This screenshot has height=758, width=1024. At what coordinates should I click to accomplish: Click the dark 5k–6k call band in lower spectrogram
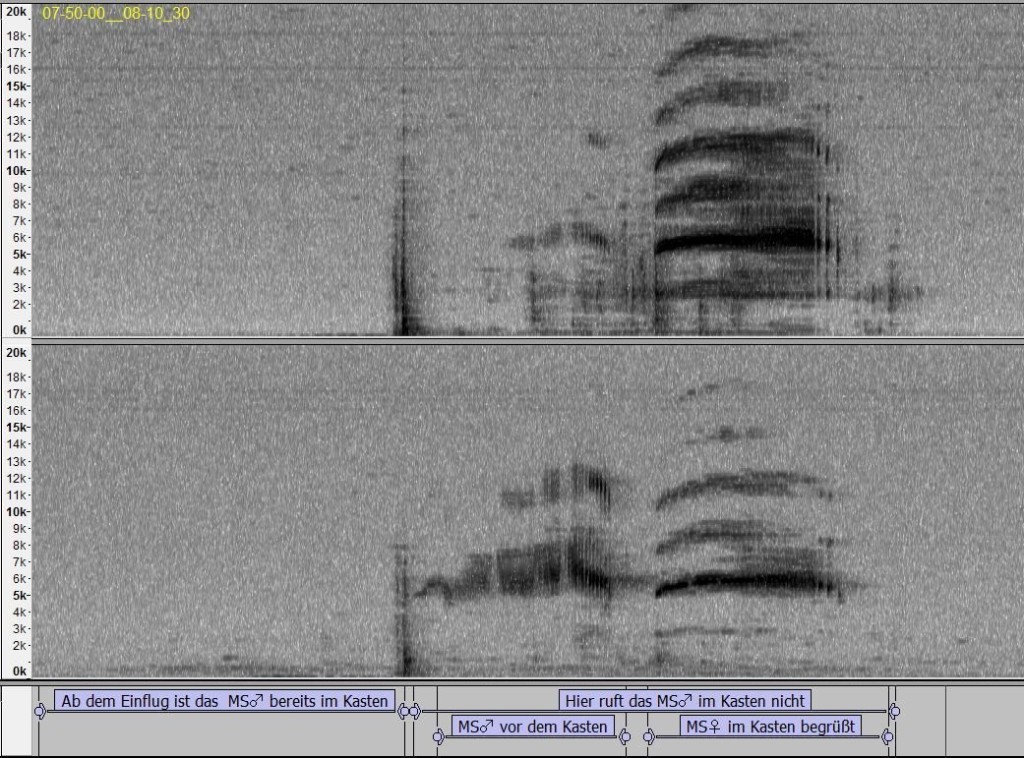(x=740, y=582)
